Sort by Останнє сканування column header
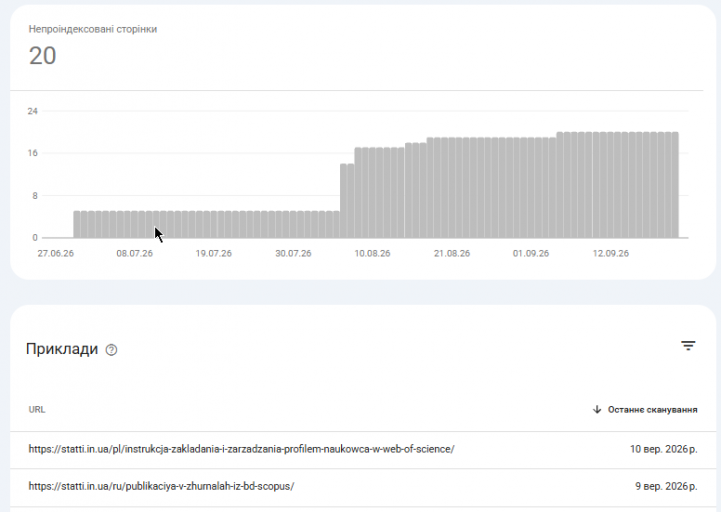 pos(652,409)
